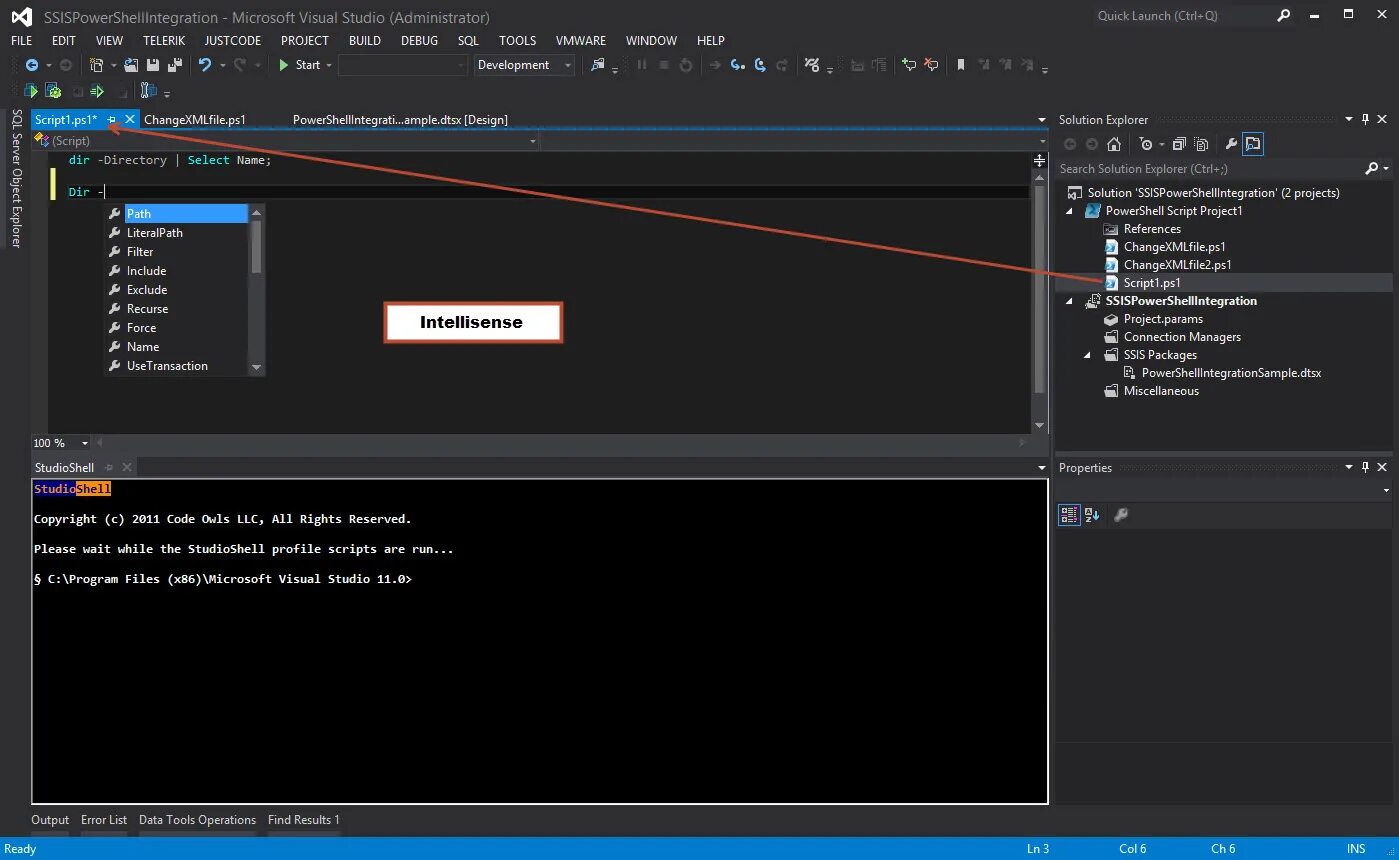Toggle Preview Selected Items in Solution Explorer

pyautogui.click(x=1253, y=144)
